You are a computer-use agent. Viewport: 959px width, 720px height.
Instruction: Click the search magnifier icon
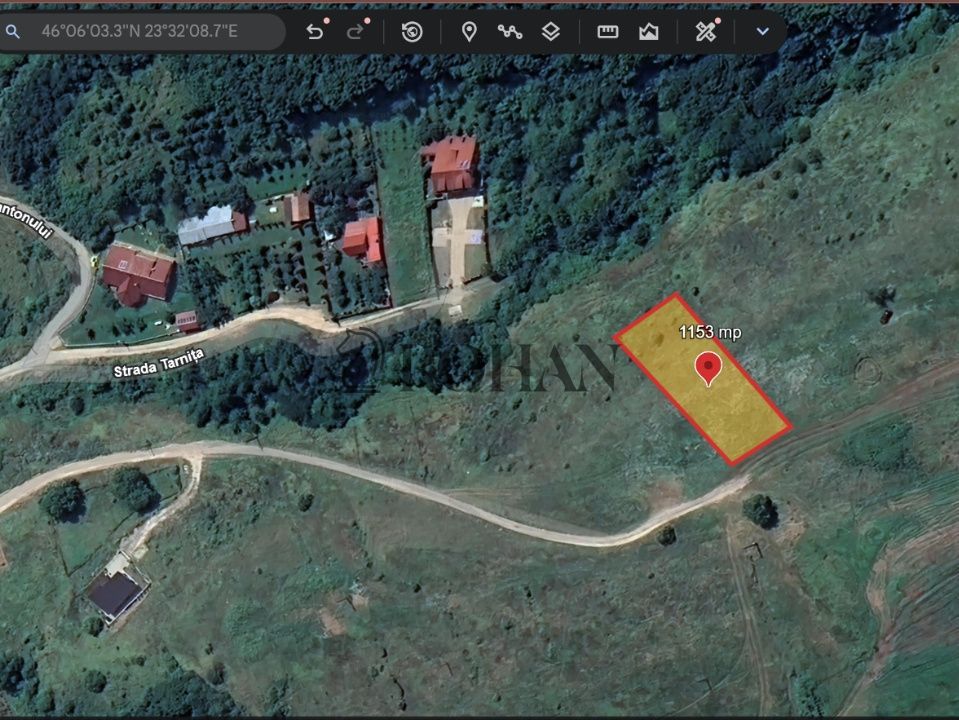point(12,32)
